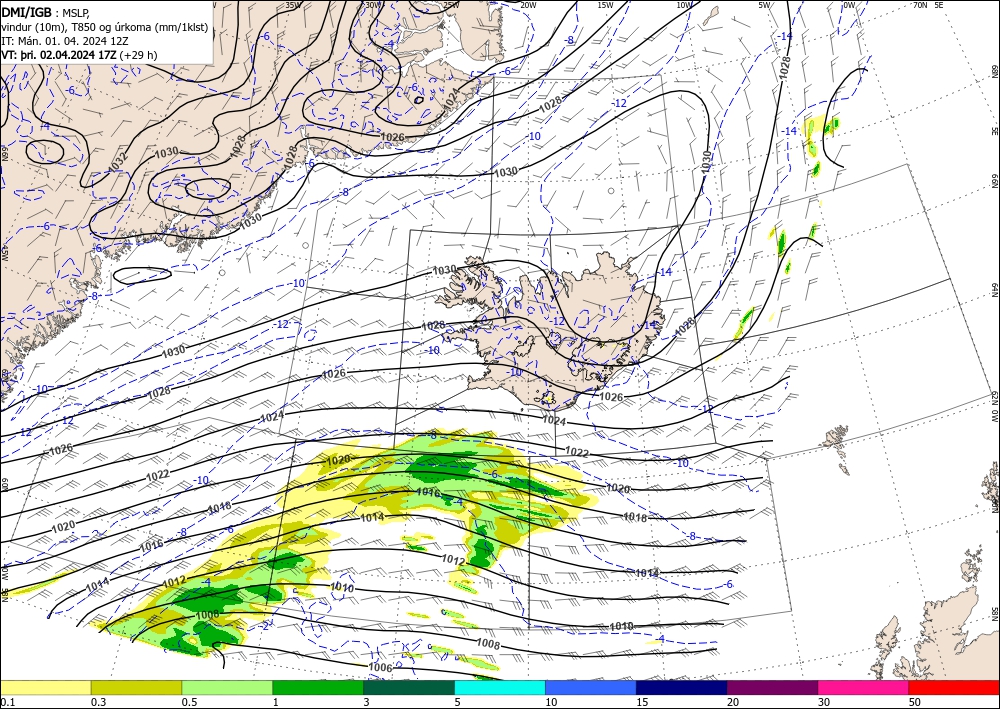Click the '35W' longitude label
Screen dimensions: 1000x709
[x=293, y=5]
